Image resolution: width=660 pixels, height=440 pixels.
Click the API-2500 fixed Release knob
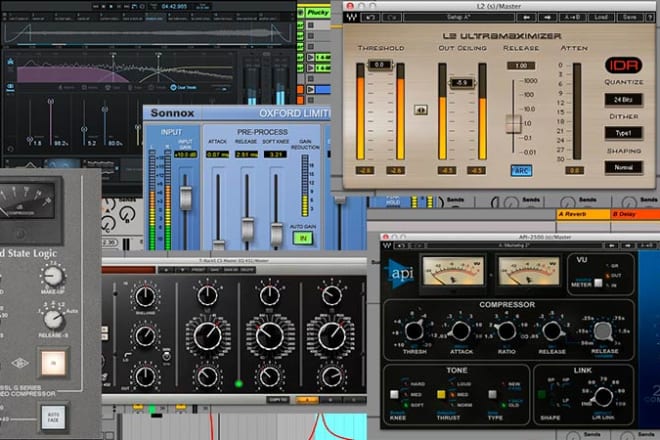(552, 331)
